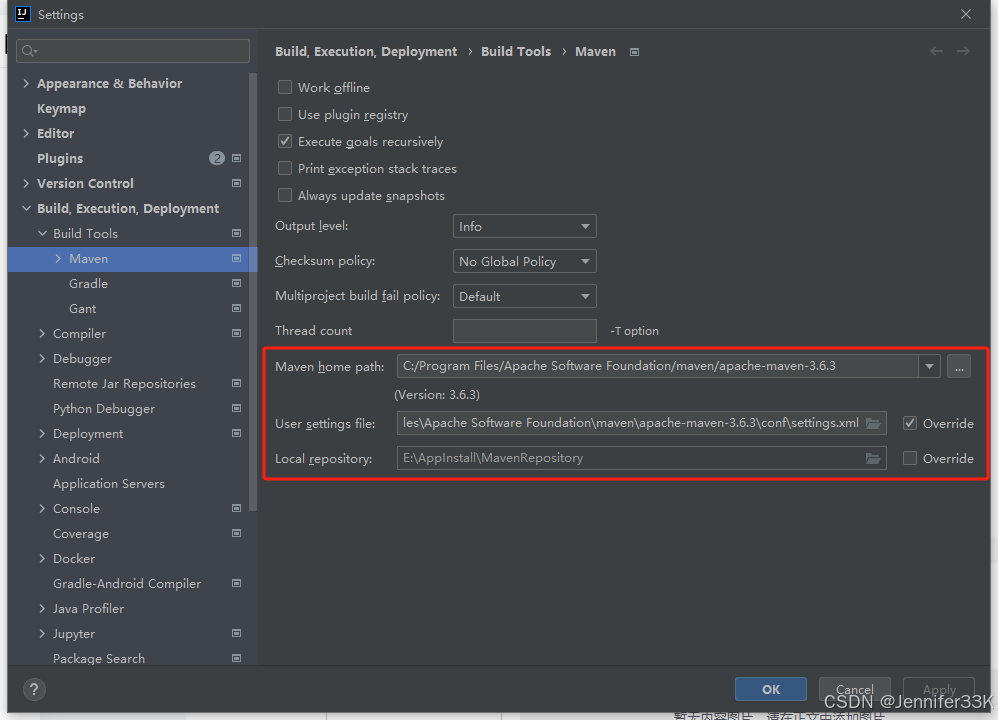The width and height of the screenshot is (998, 720).
Task: Check Override for Local repository
Action: coord(910,458)
